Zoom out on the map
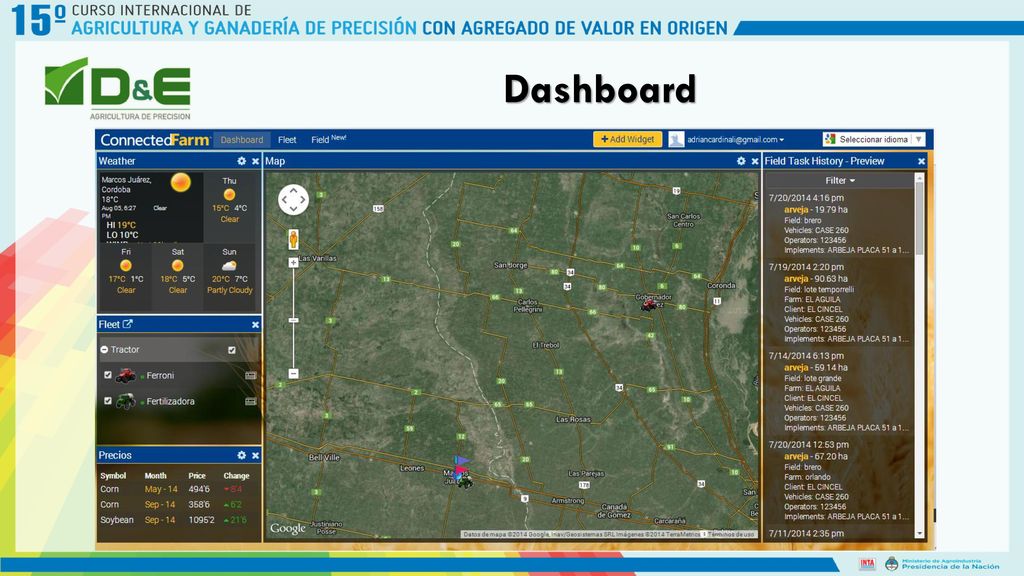The height and width of the screenshot is (576, 1024). [293, 374]
